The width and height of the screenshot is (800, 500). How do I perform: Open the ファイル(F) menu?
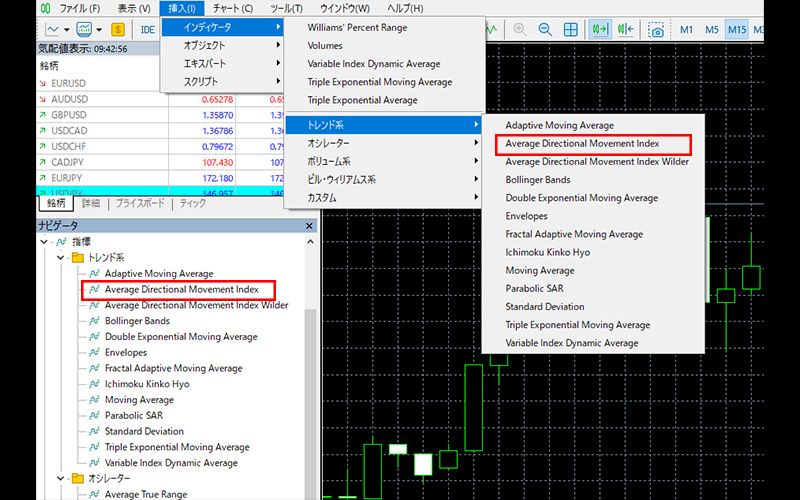(80, 8)
